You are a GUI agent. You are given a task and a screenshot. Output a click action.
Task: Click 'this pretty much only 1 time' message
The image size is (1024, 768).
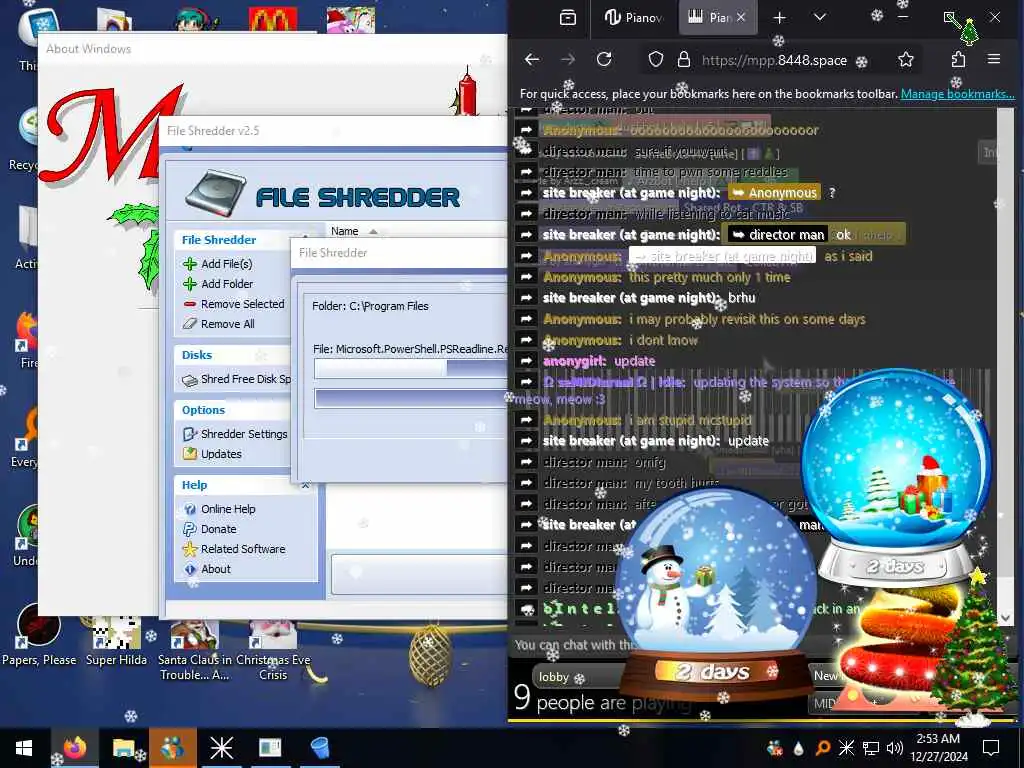point(709,278)
